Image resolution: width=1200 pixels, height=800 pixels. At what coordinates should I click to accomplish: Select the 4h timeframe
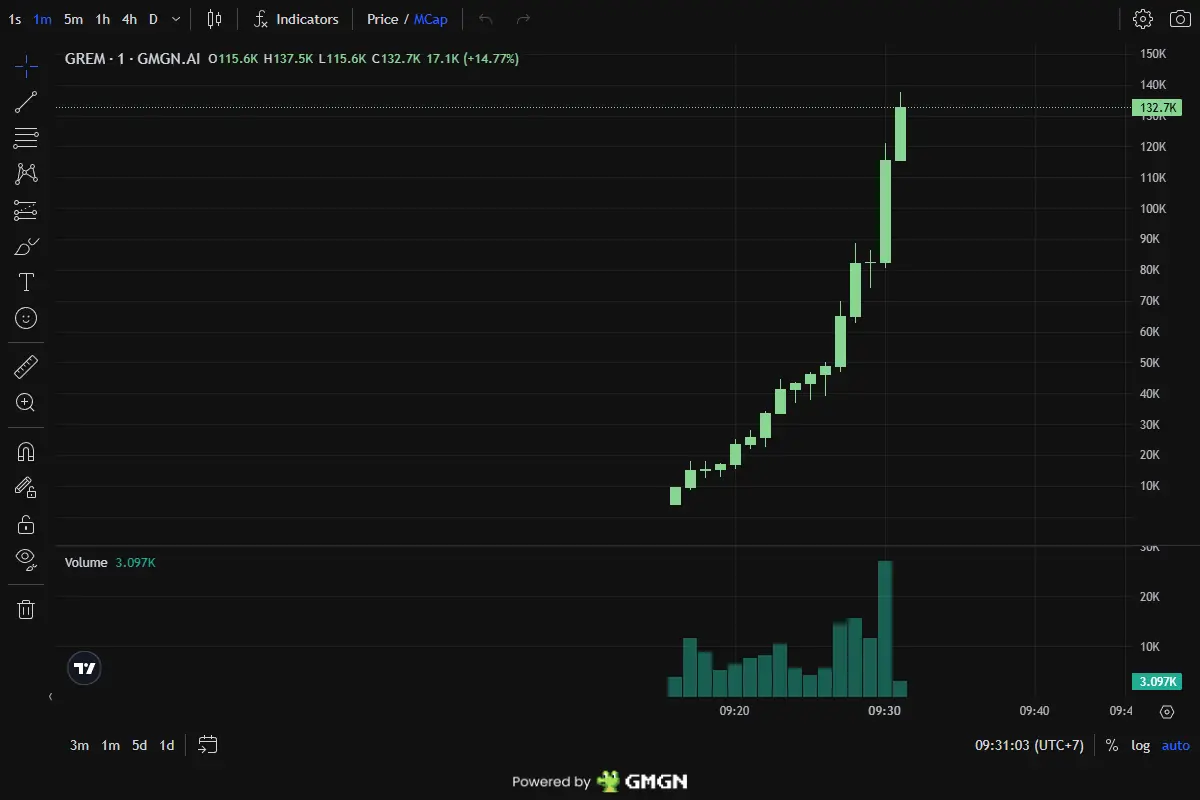point(129,19)
